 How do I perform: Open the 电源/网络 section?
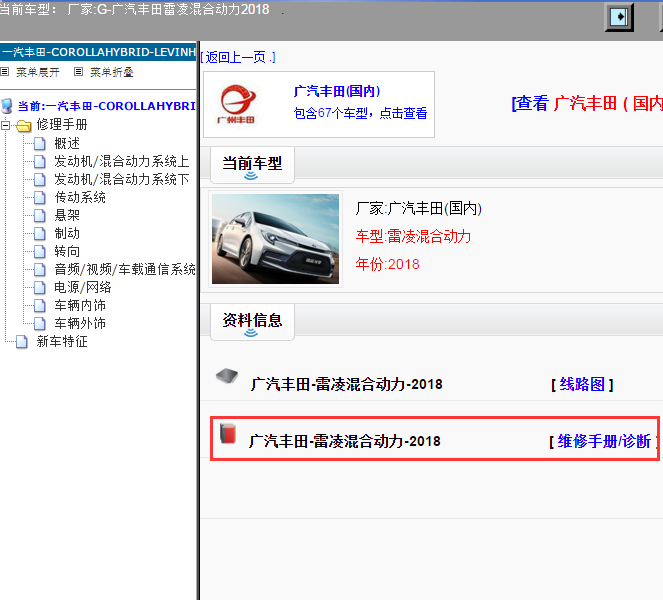click(83, 288)
